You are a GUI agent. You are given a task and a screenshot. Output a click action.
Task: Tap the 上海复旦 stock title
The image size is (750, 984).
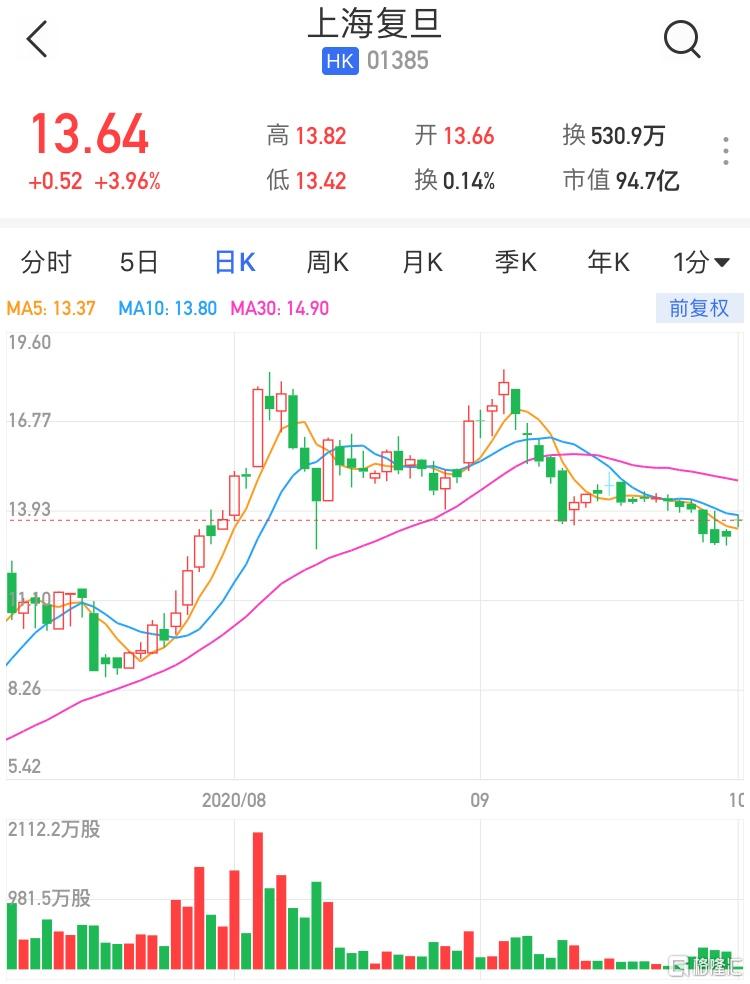[374, 24]
